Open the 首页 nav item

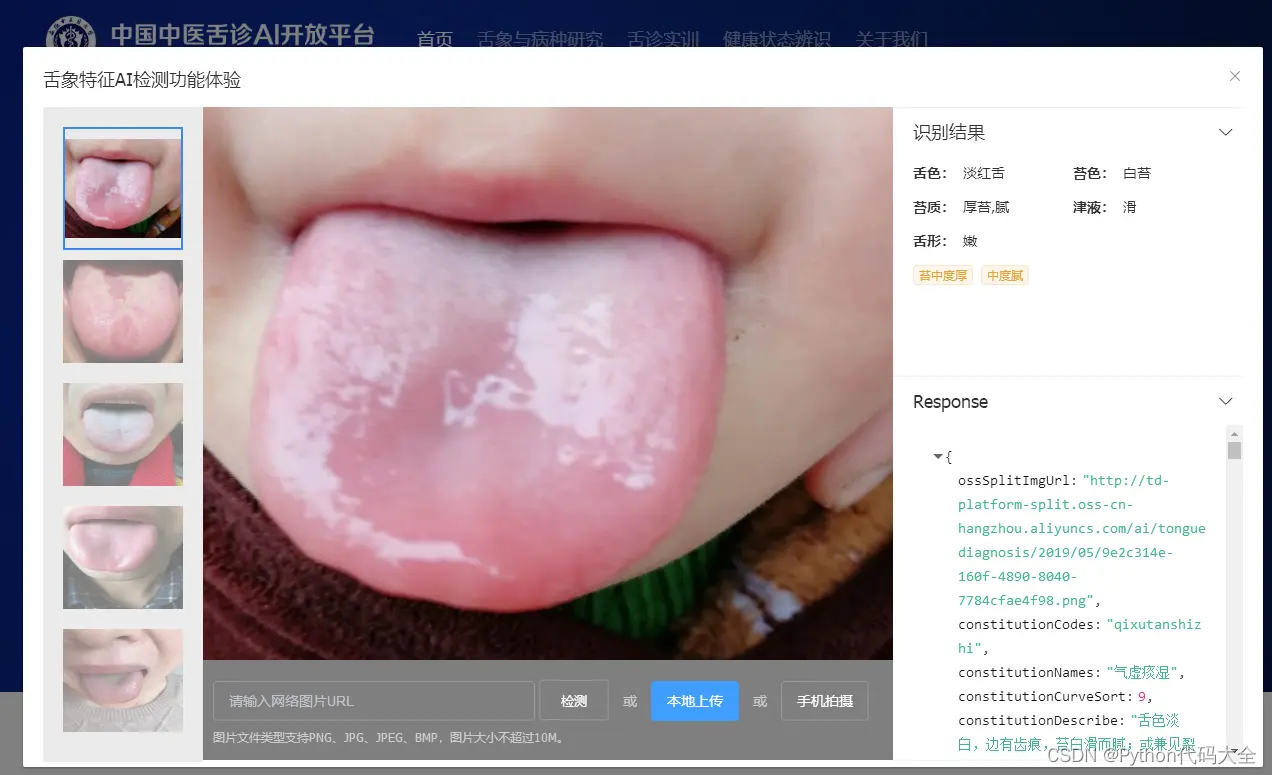click(435, 40)
